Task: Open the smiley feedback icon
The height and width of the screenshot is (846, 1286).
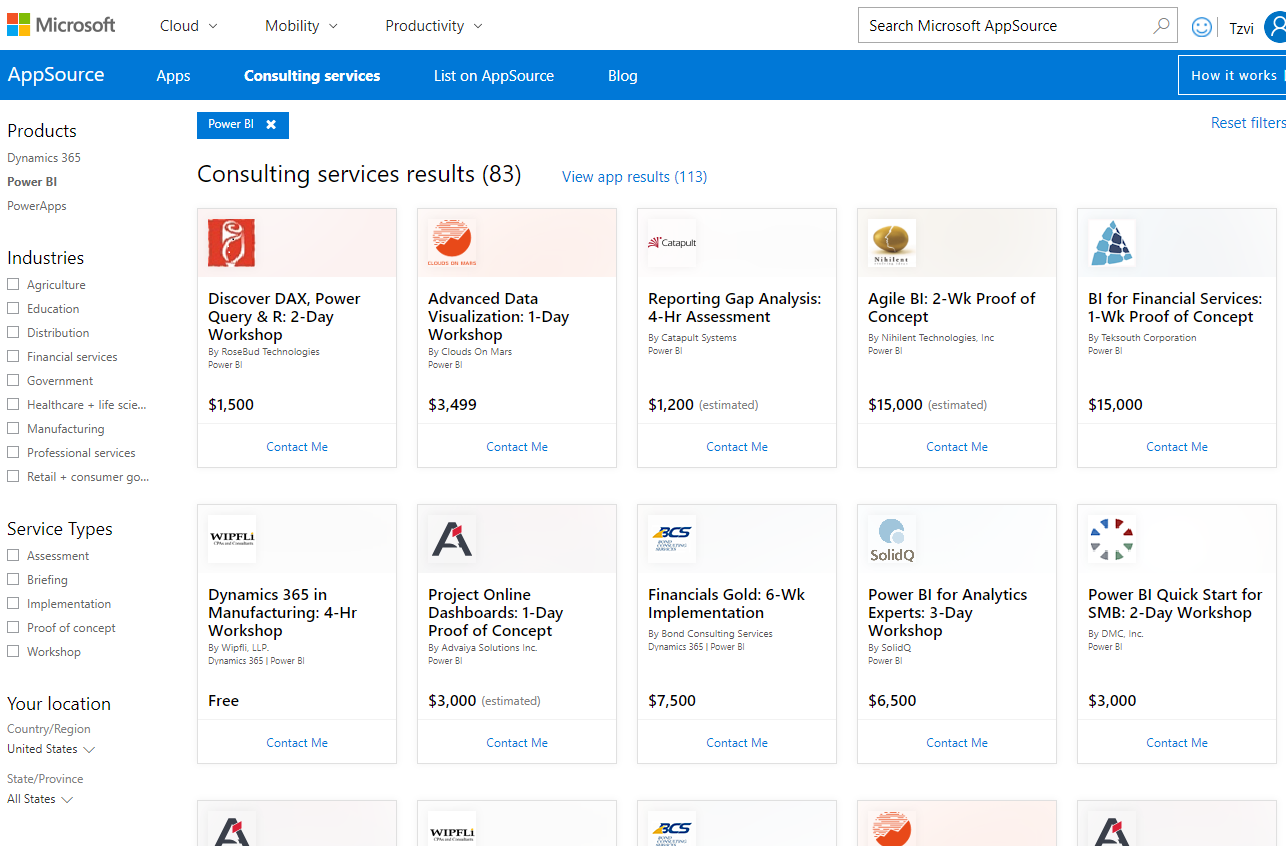Action: click(x=1202, y=27)
